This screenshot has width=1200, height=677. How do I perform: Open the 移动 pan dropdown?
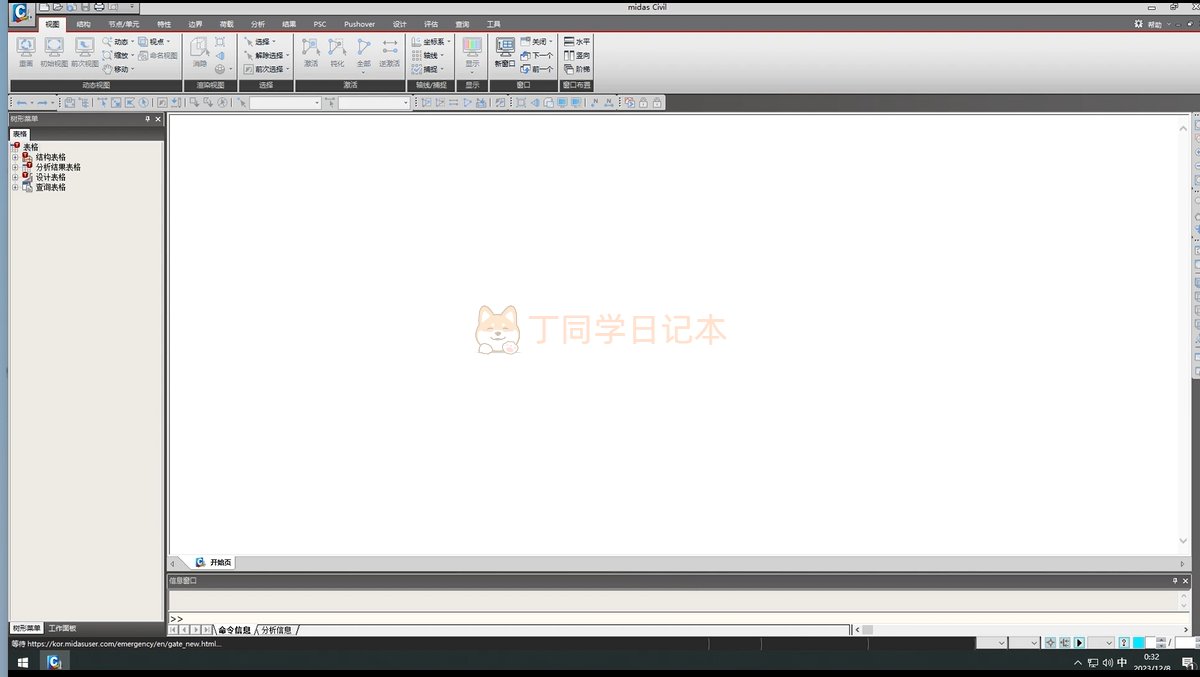118,69
